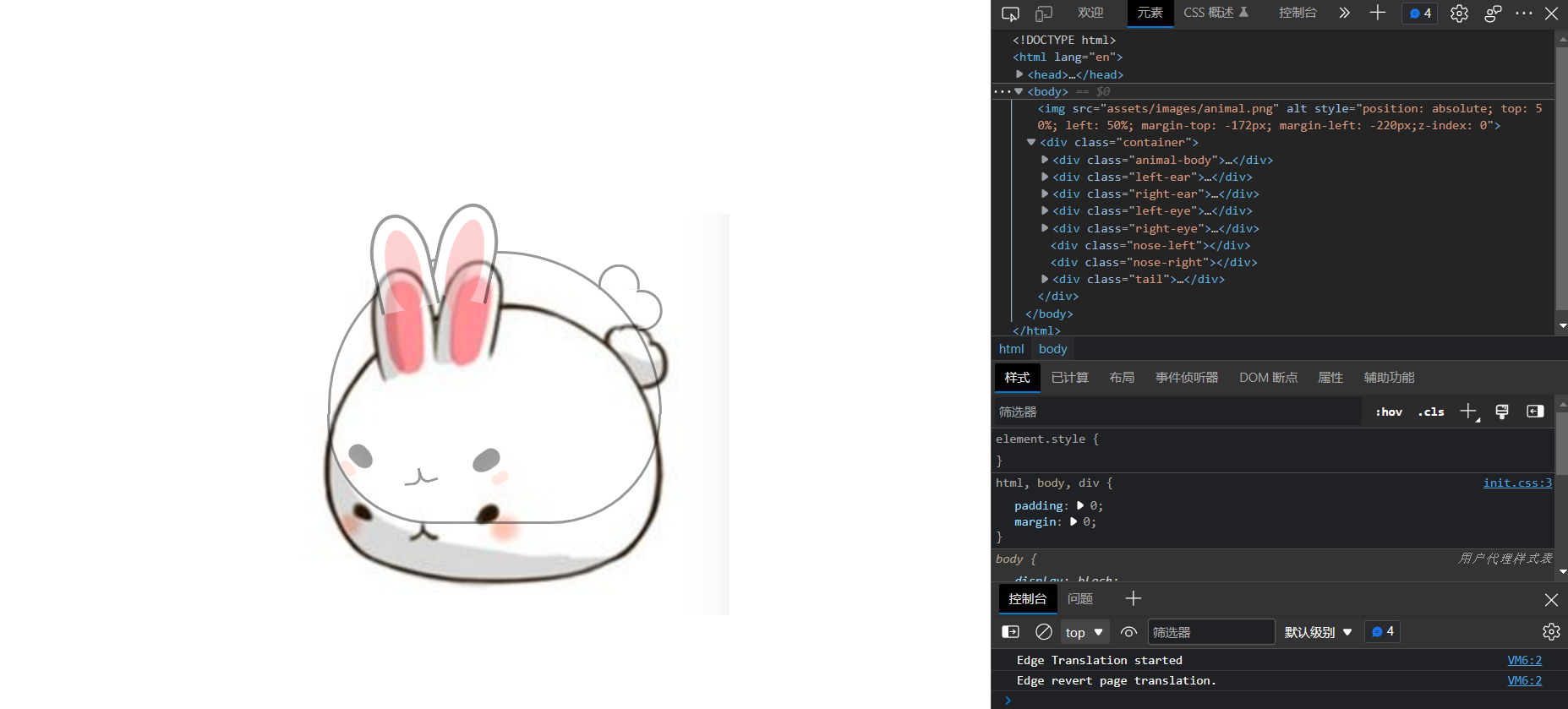Select the 元素 tab
Viewport: 1568px width, 709px height.
tap(1150, 13)
